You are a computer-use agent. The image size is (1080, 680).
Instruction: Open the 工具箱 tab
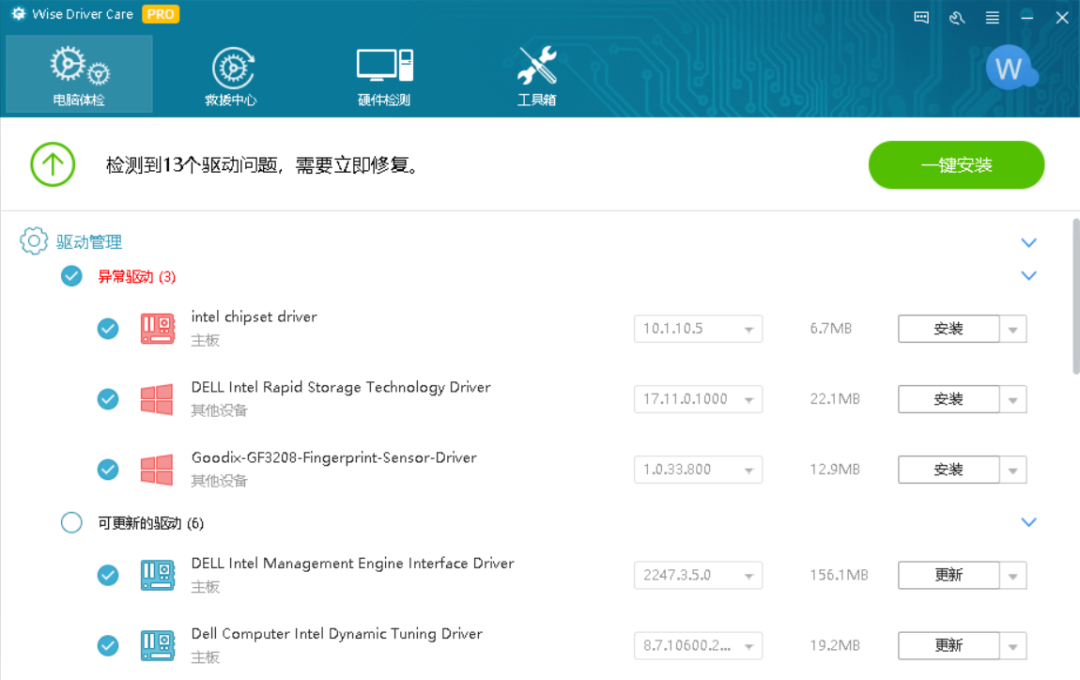(537, 74)
